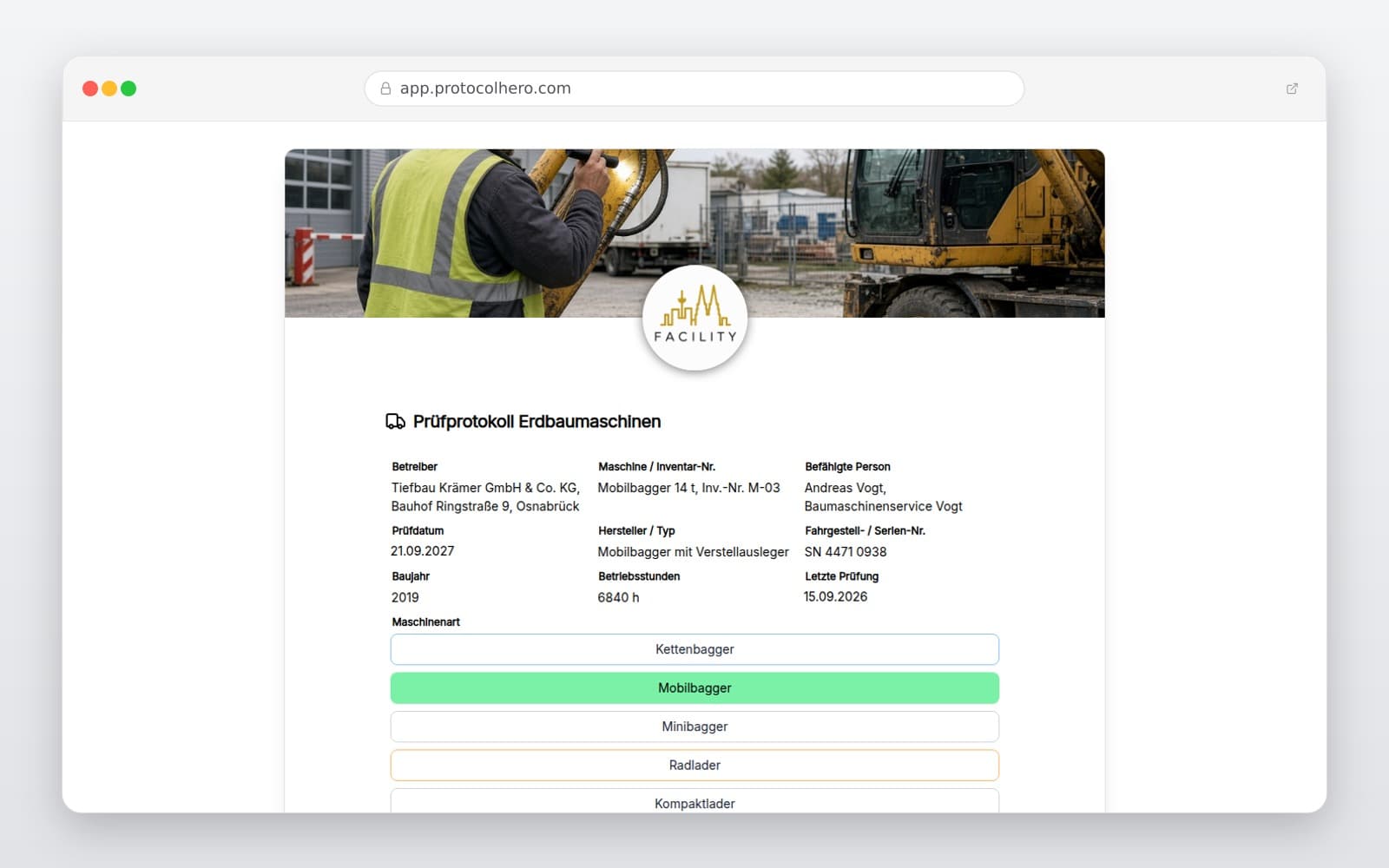Viewport: 1389px width, 868px height.
Task: Click Andreas Vogt qualified person text
Action: [x=883, y=497]
